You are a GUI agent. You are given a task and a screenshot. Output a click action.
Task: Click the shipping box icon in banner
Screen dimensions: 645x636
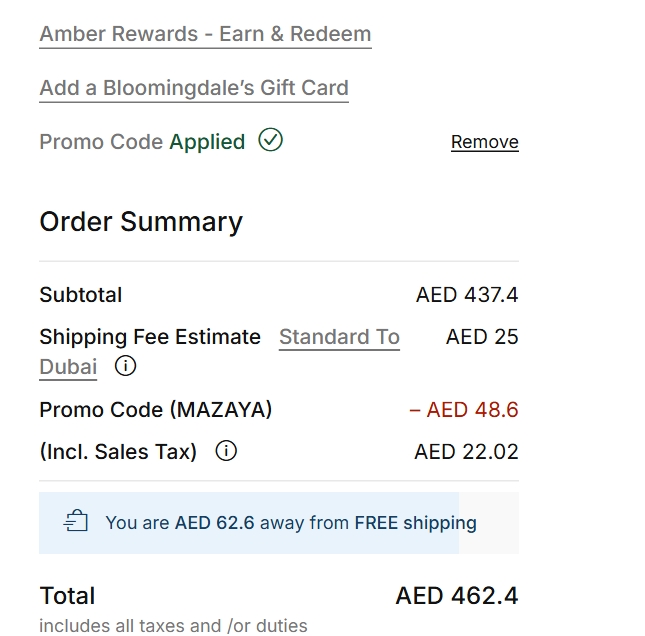pos(76,522)
